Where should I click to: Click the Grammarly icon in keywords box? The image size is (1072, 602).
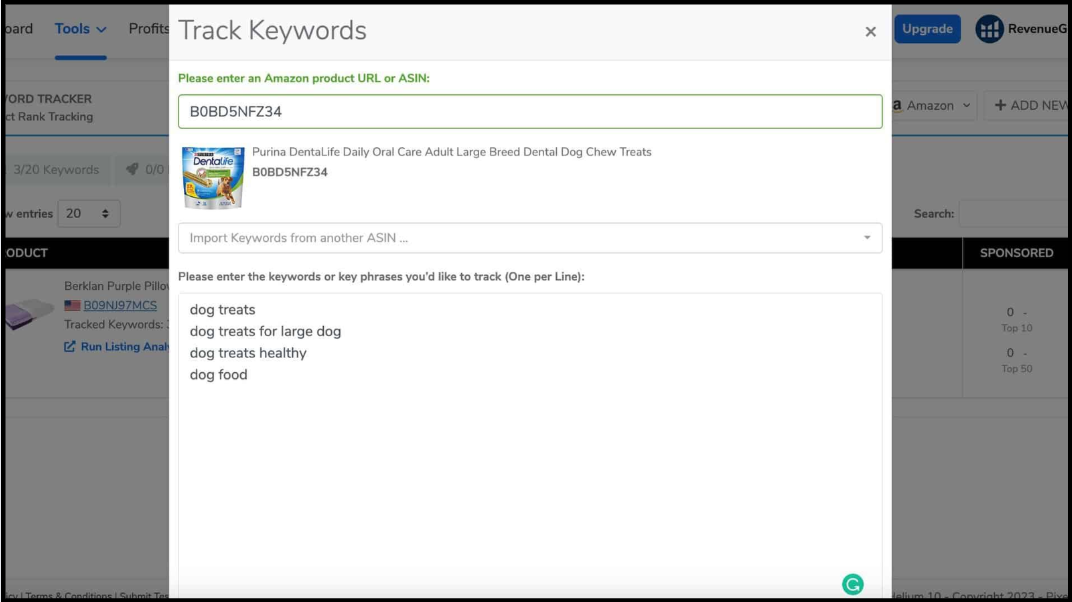(852, 584)
